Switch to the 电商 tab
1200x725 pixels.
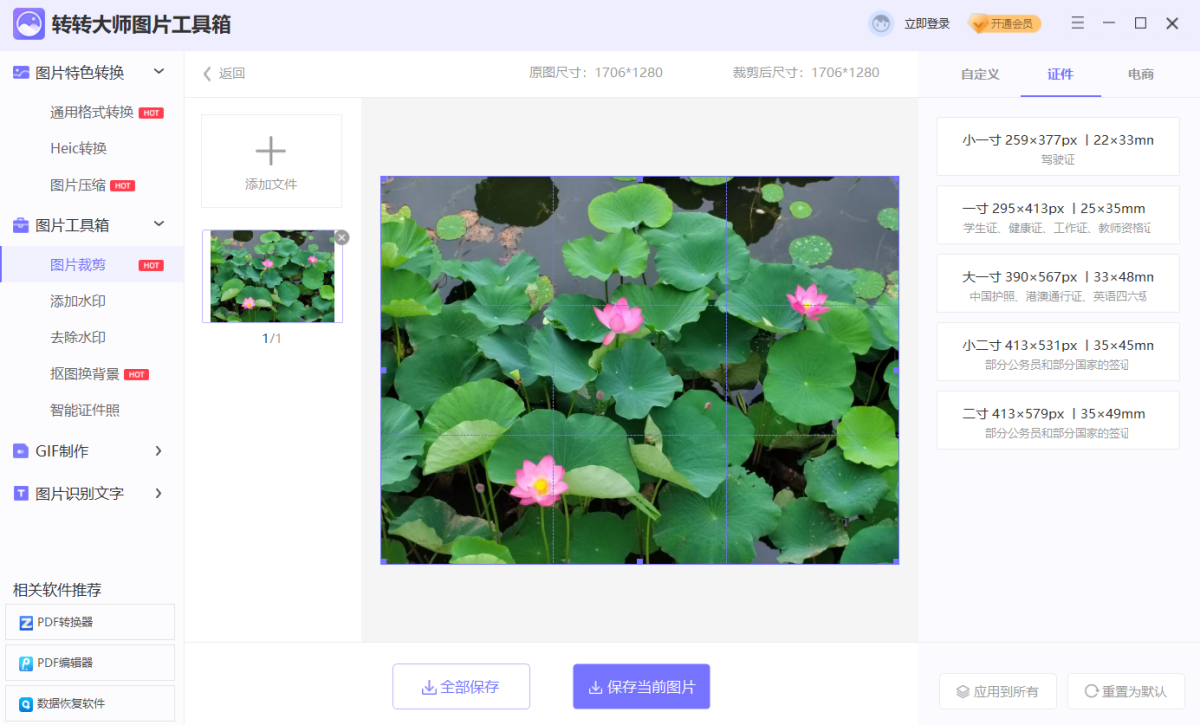pos(1140,74)
